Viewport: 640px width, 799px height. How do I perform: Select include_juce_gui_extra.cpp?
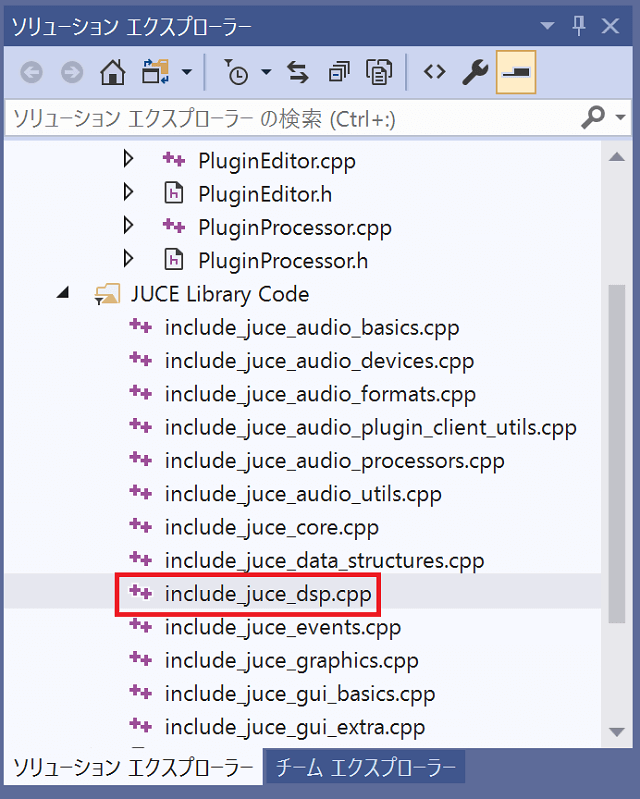(x=295, y=727)
